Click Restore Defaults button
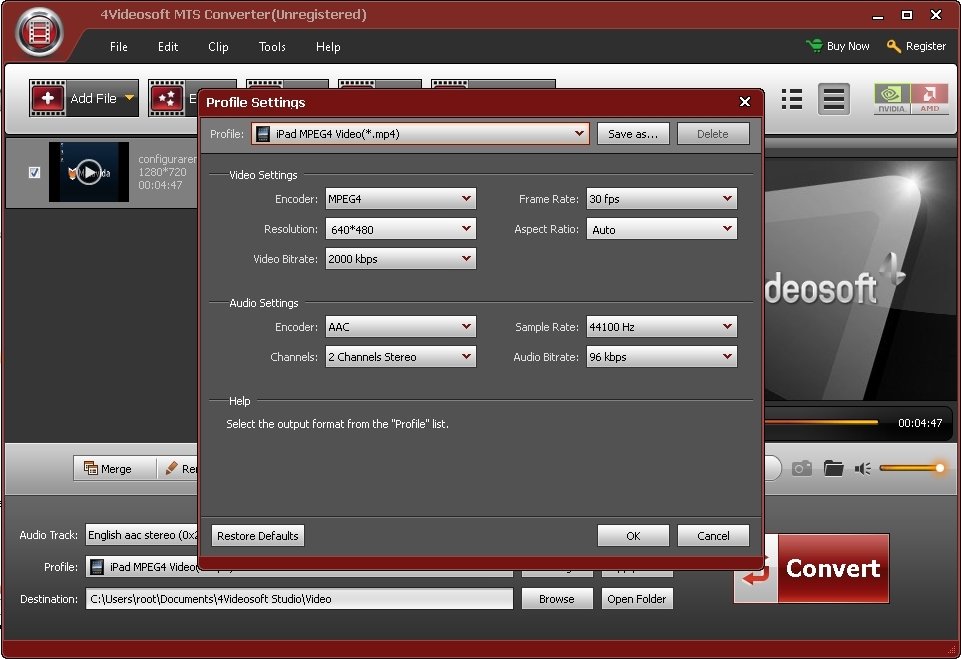Screen dimensions: 961x659 pyautogui.click(x=257, y=535)
